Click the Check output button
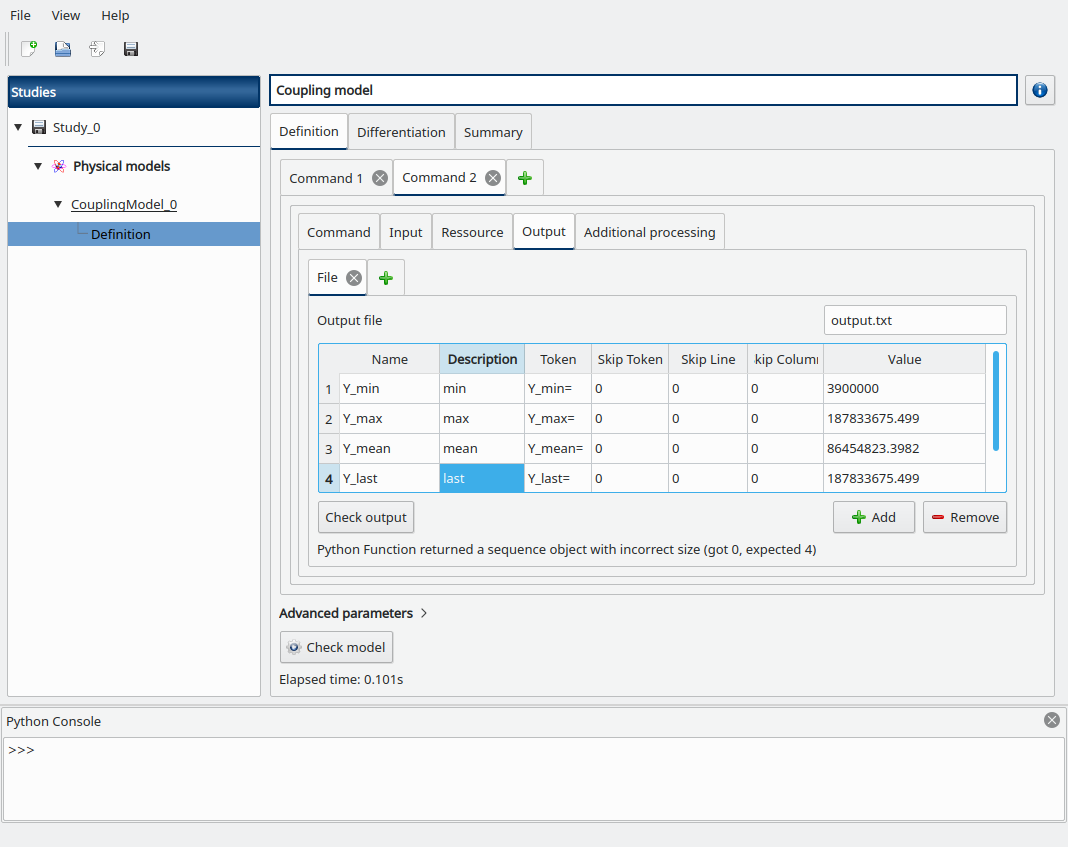 click(x=366, y=517)
